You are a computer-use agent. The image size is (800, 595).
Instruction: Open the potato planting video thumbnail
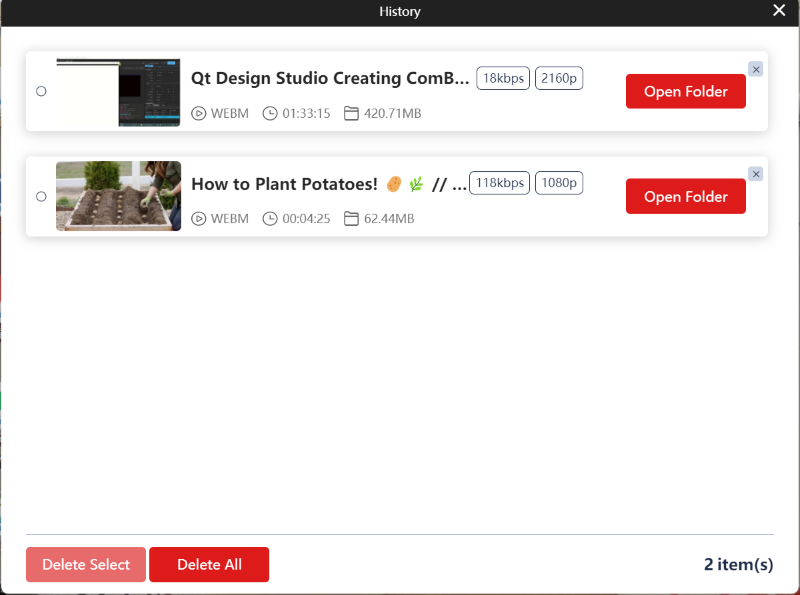[x=118, y=196]
